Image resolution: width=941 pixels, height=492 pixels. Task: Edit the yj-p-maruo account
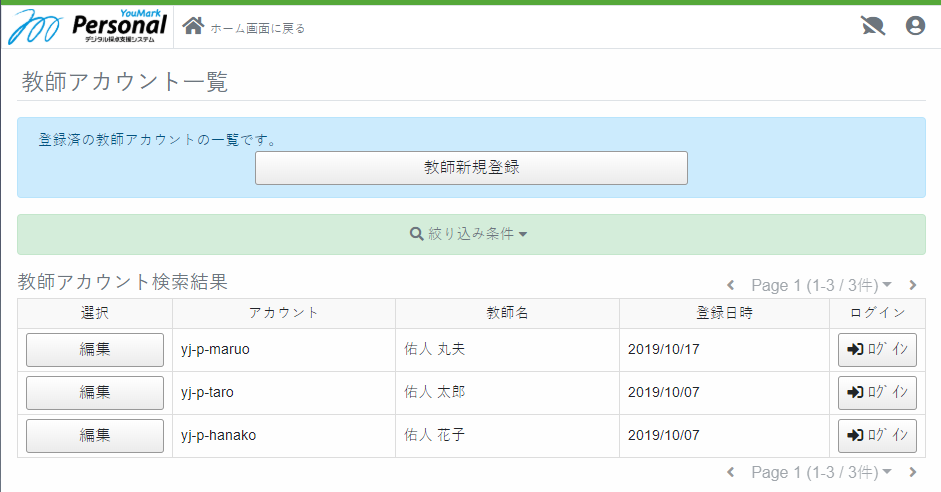pyautogui.click(x=95, y=350)
